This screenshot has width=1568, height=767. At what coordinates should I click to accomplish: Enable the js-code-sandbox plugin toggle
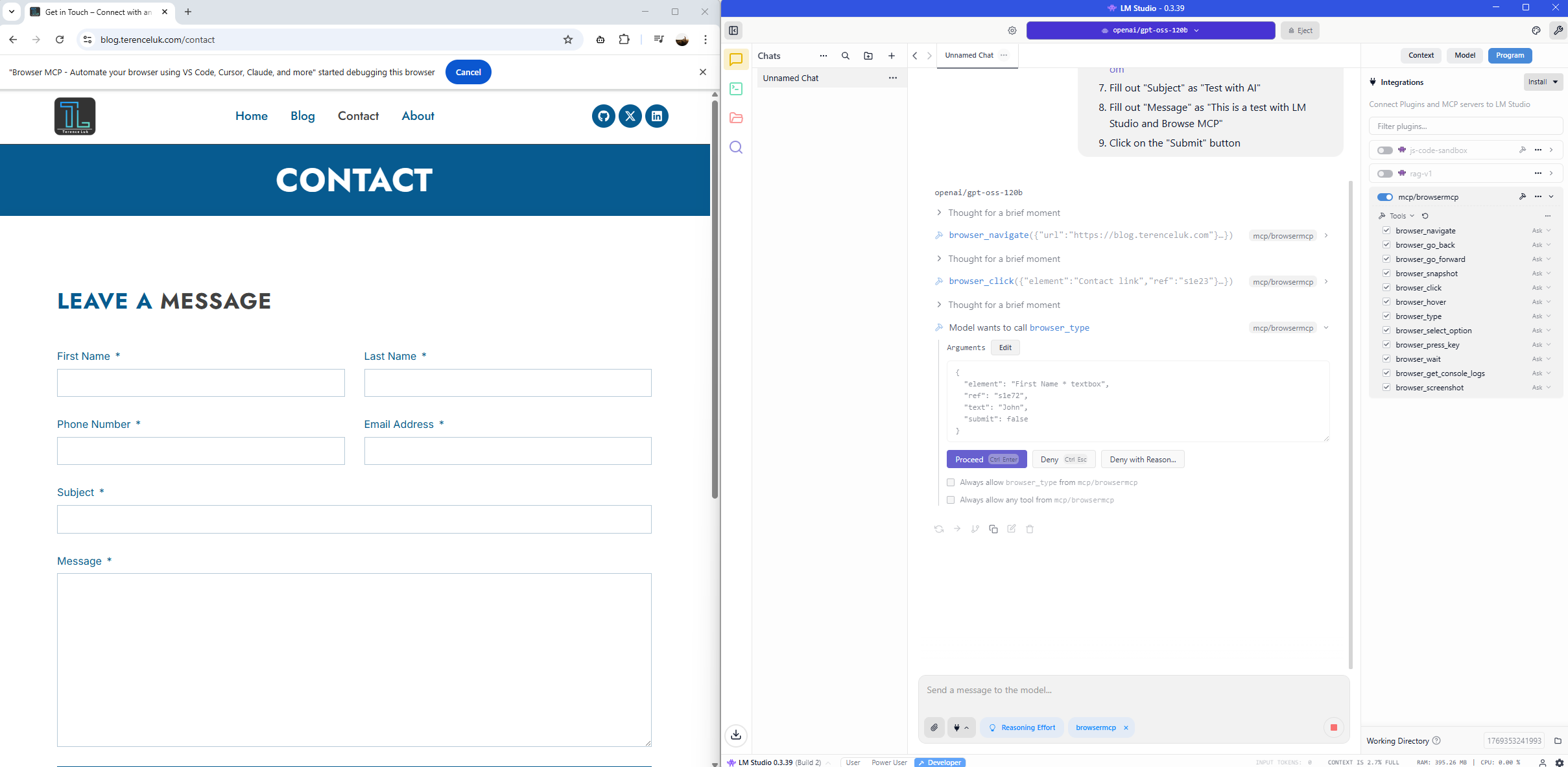[x=1384, y=150]
